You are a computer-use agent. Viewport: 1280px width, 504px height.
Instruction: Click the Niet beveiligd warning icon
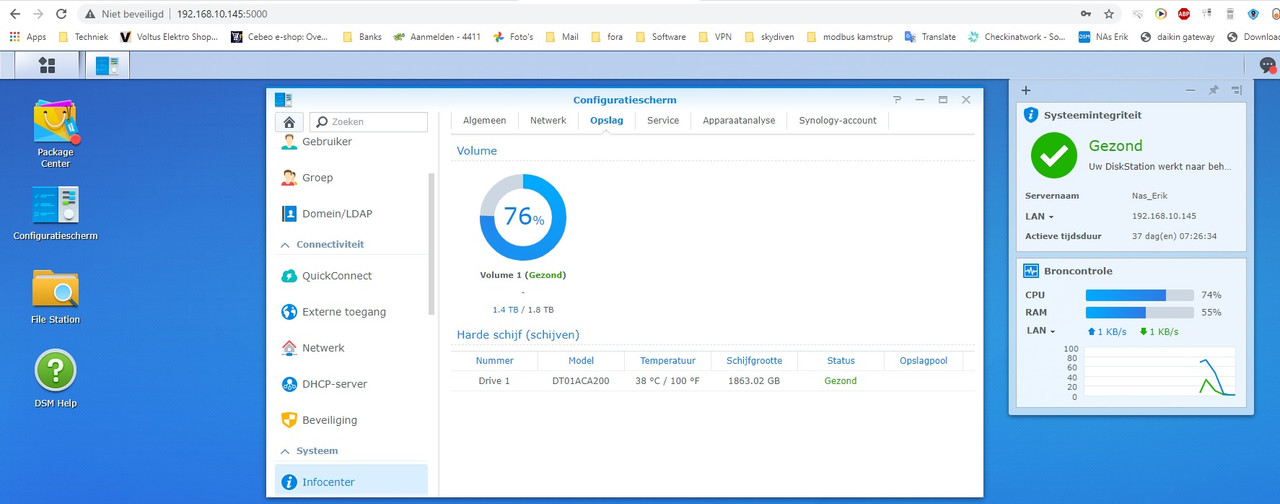coord(90,14)
